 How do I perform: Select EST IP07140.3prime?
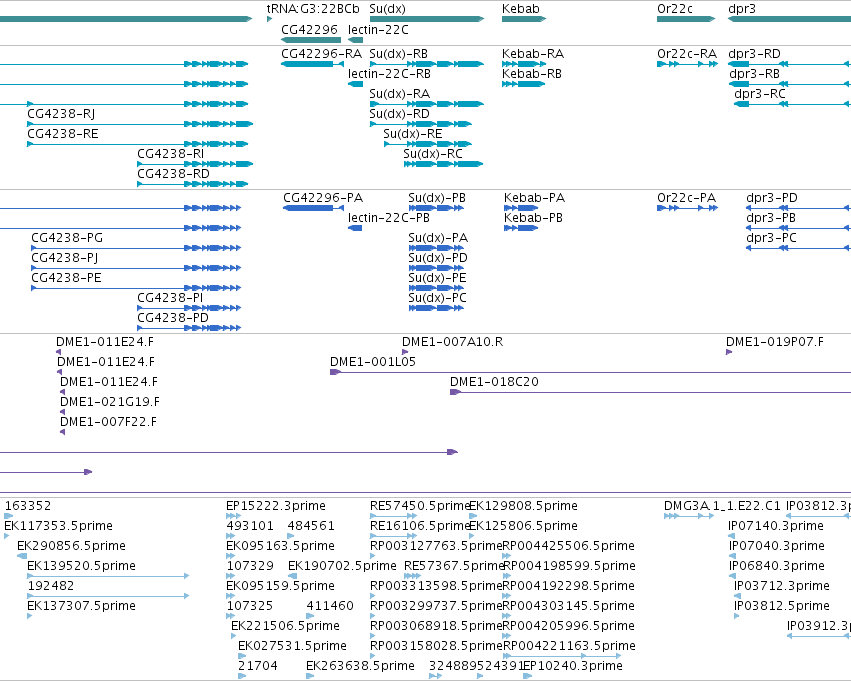click(776, 526)
